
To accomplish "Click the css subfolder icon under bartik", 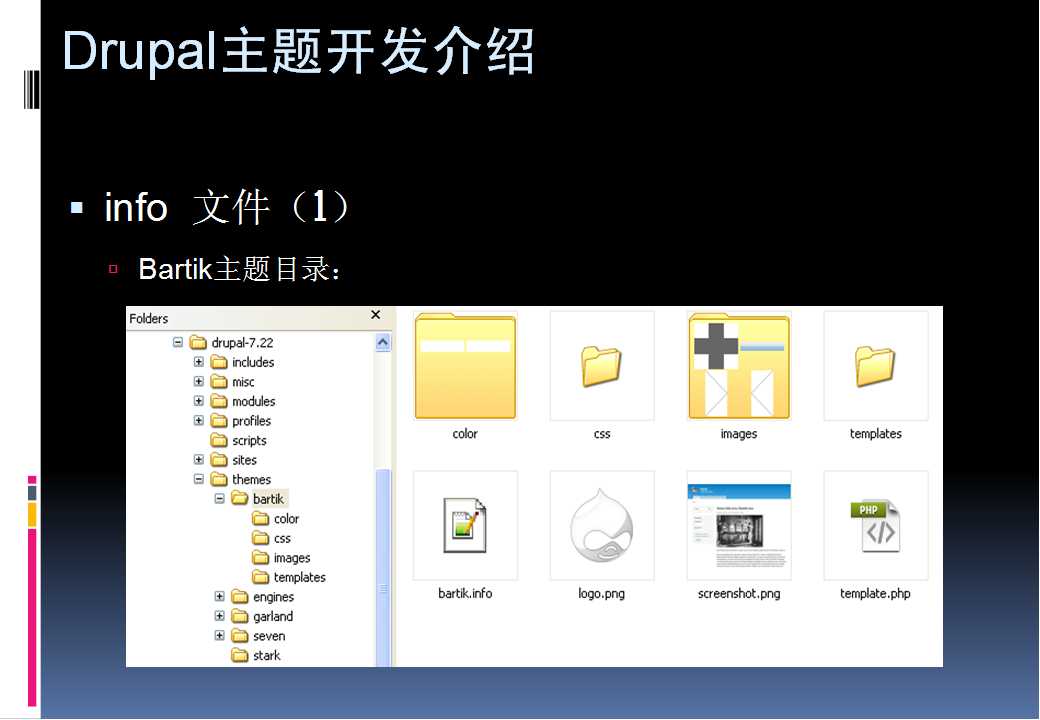I will point(261,538).
